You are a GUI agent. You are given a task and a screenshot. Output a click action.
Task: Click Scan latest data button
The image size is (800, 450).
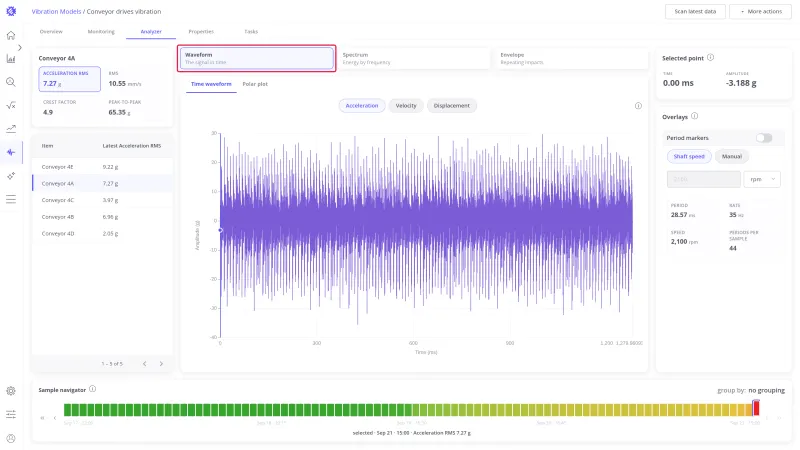695,11
